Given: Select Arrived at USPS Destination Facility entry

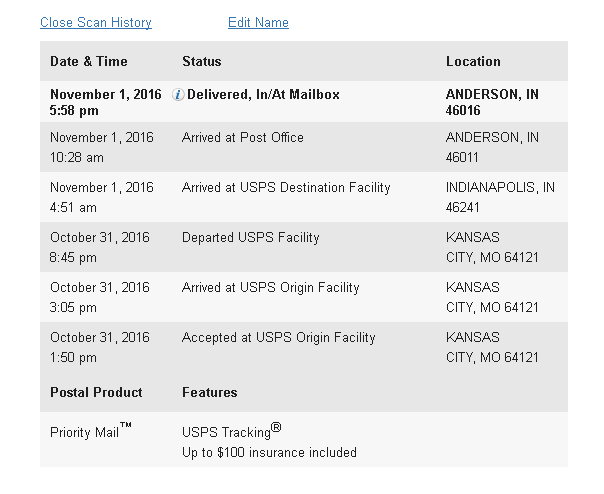Looking at the screenshot, I should [286, 188].
